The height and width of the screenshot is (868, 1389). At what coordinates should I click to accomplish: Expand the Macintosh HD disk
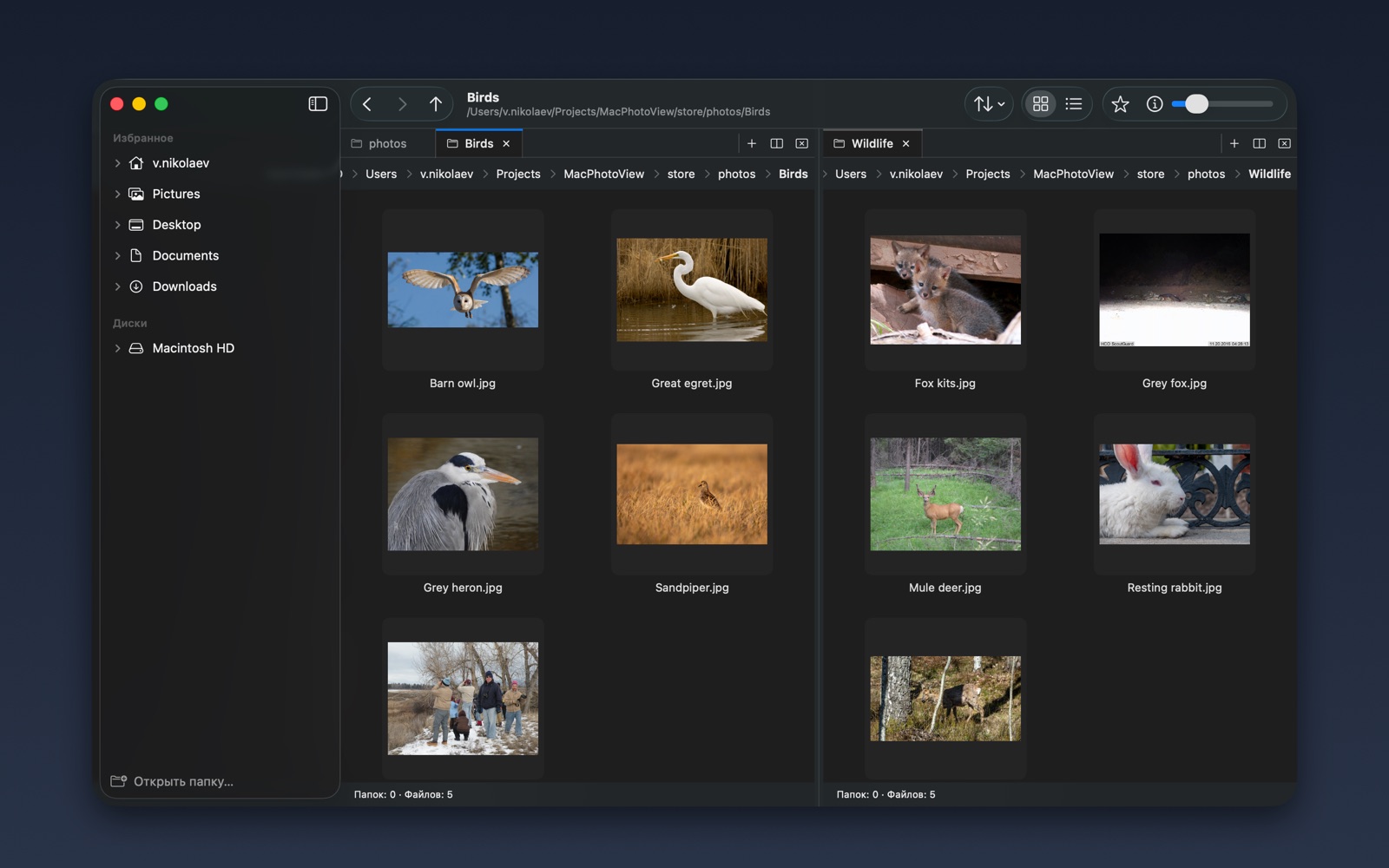click(x=117, y=348)
